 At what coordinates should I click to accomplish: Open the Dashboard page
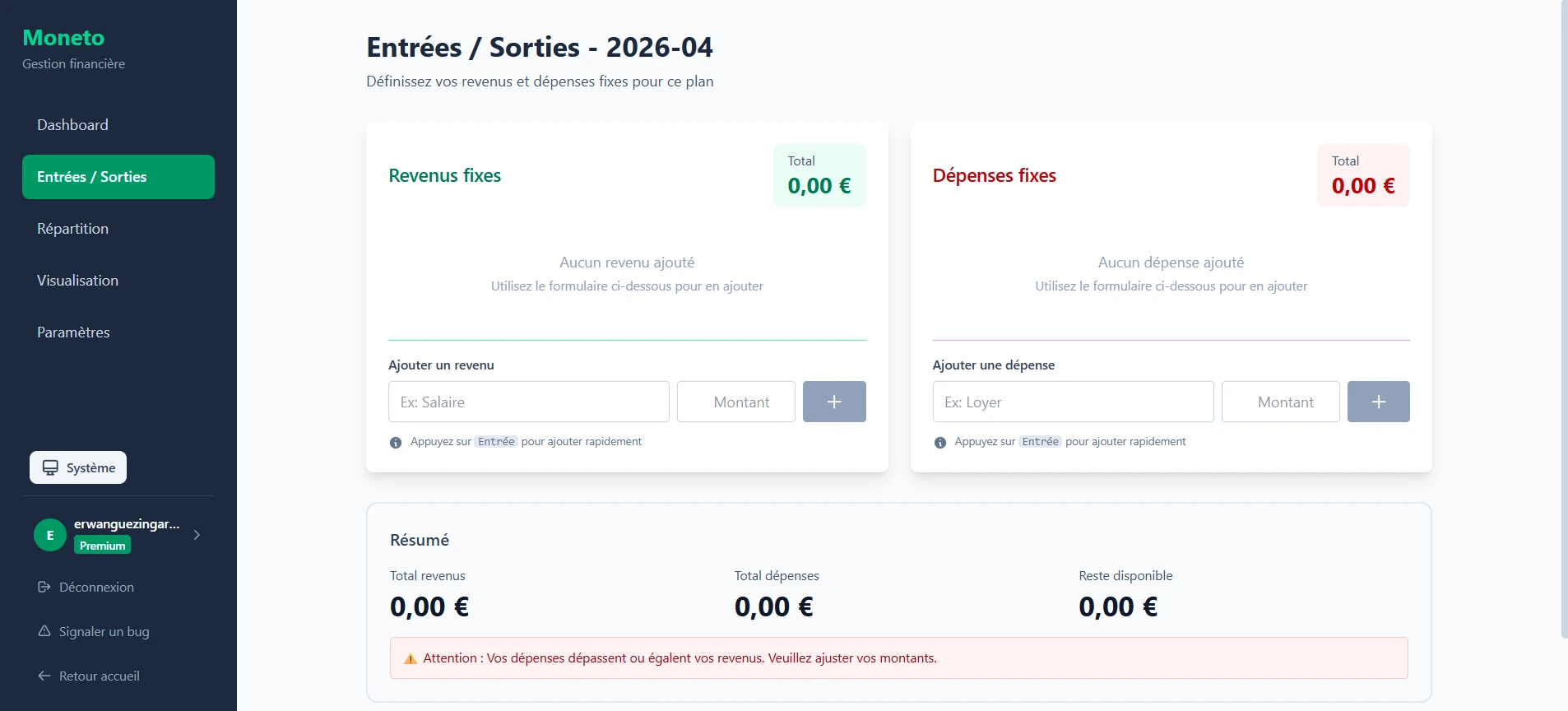(x=72, y=125)
